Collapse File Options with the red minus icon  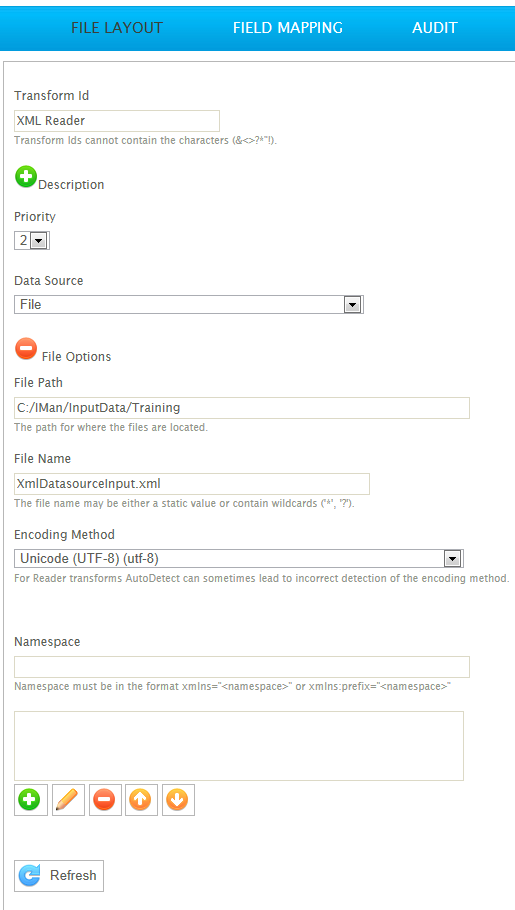click(26, 349)
